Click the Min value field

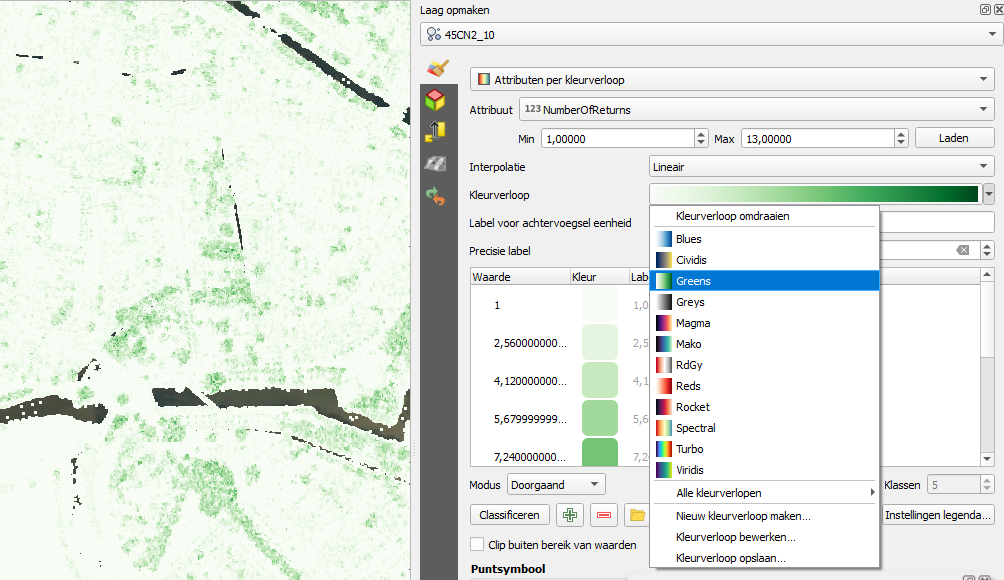(616, 138)
